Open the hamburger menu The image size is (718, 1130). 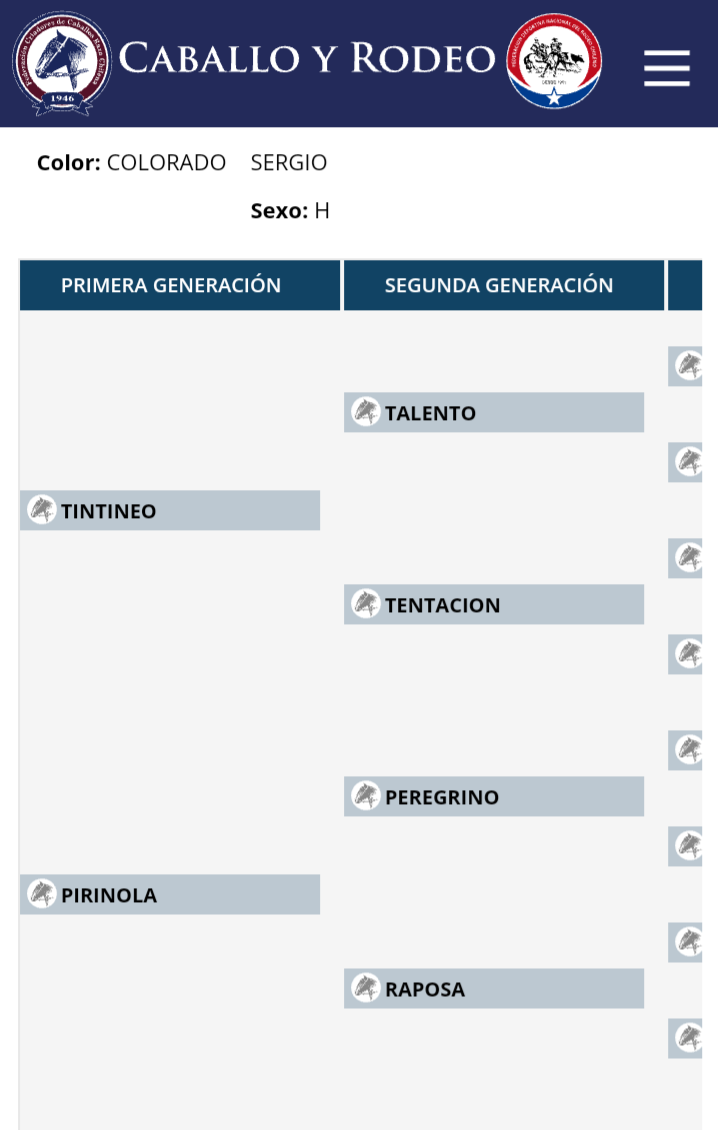click(x=667, y=68)
